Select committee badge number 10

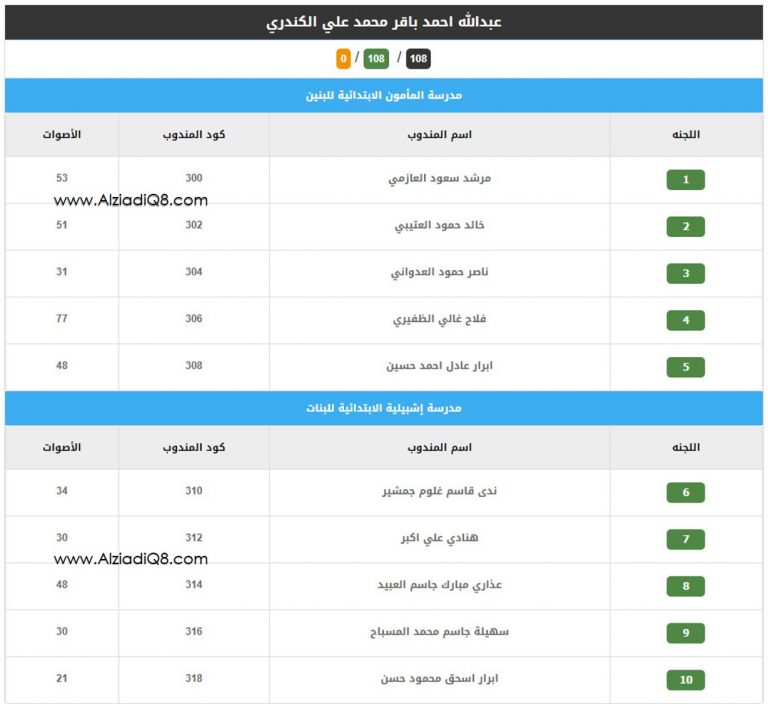tap(685, 680)
